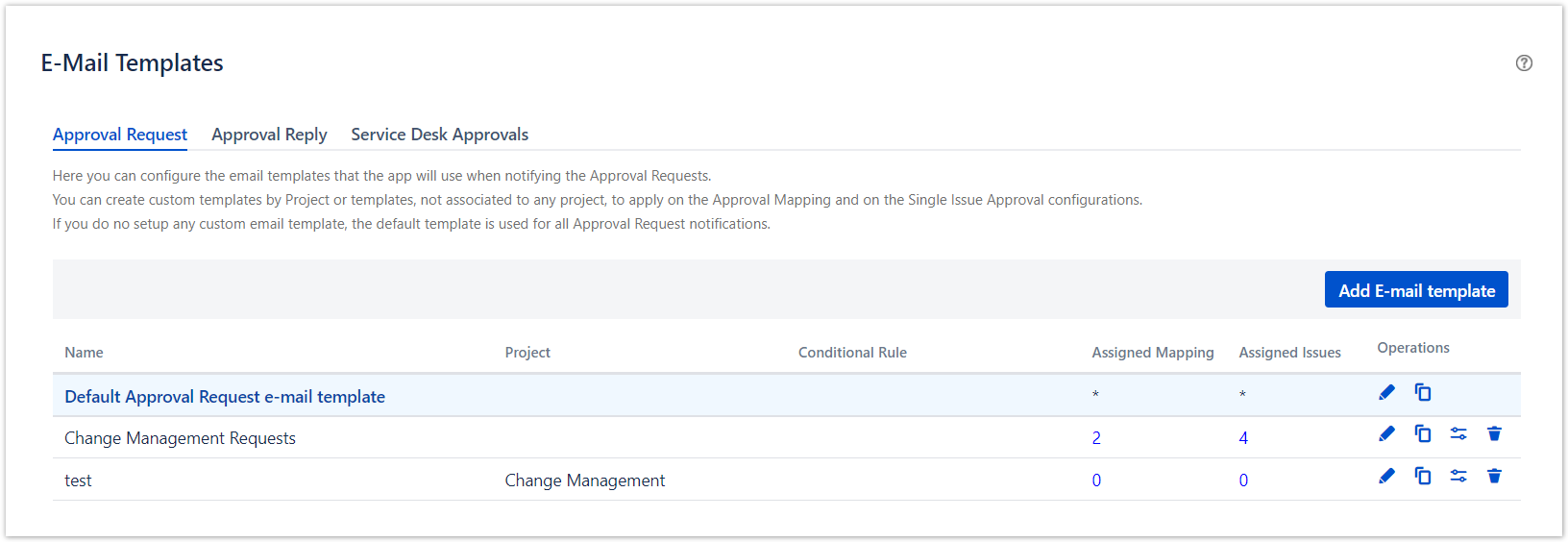The image size is (1568, 542).
Task: Select the Approval Request tab
Action: coord(120,135)
